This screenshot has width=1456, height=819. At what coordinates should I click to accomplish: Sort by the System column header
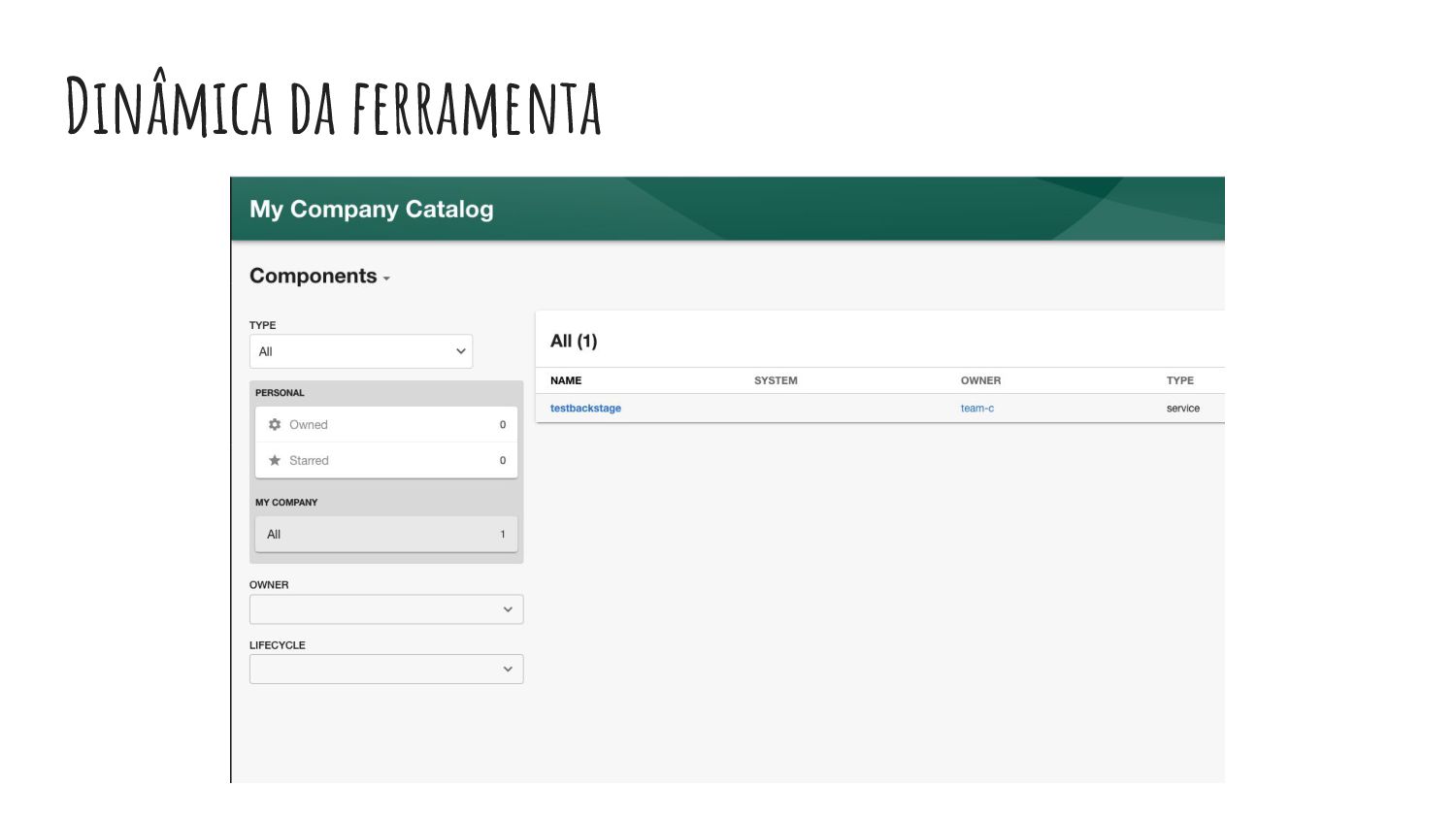click(776, 380)
